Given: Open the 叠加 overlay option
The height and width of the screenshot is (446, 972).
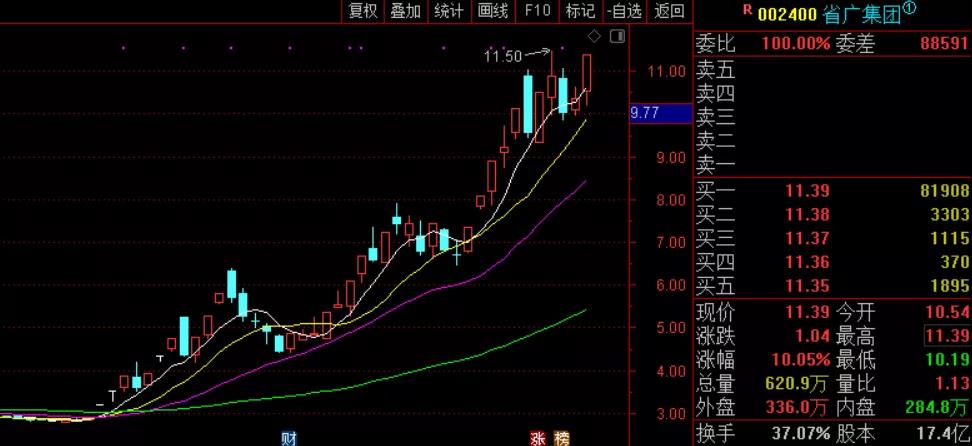Looking at the screenshot, I should [406, 11].
